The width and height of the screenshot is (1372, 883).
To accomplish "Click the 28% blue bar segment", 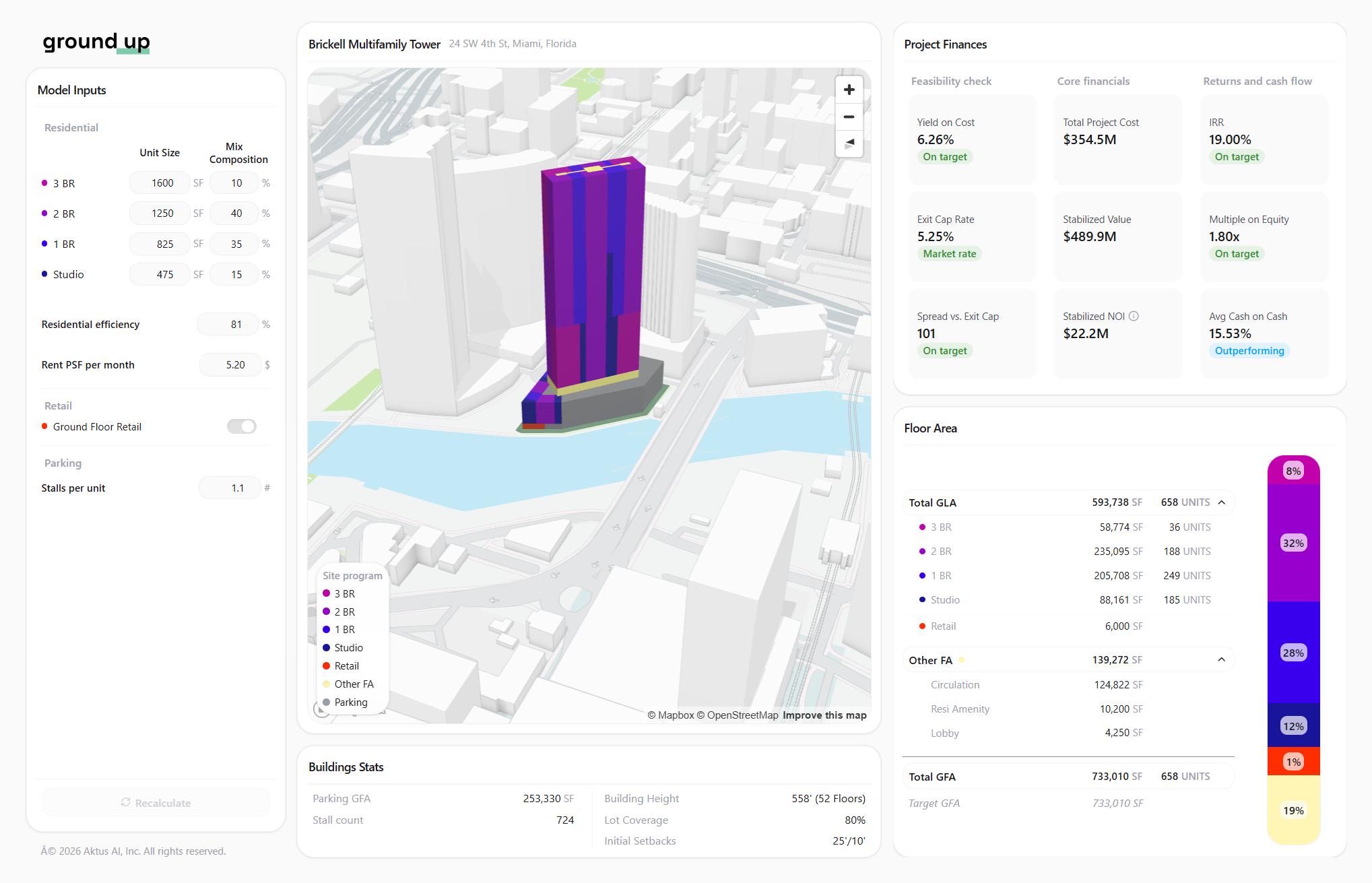I will 1293,652.
